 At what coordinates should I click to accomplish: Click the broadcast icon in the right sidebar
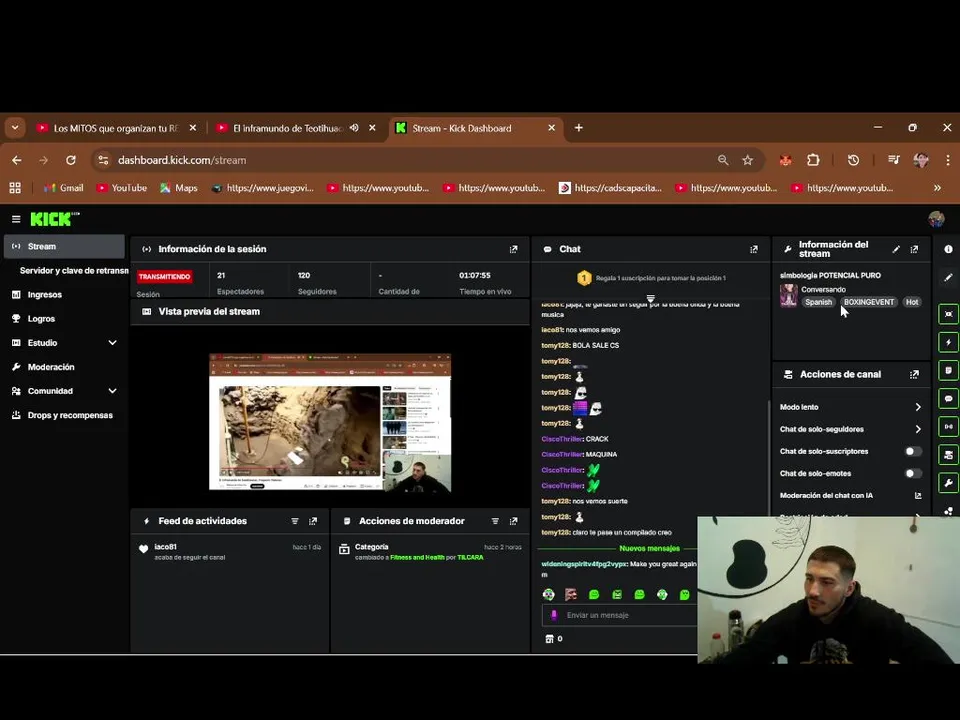click(x=948, y=427)
